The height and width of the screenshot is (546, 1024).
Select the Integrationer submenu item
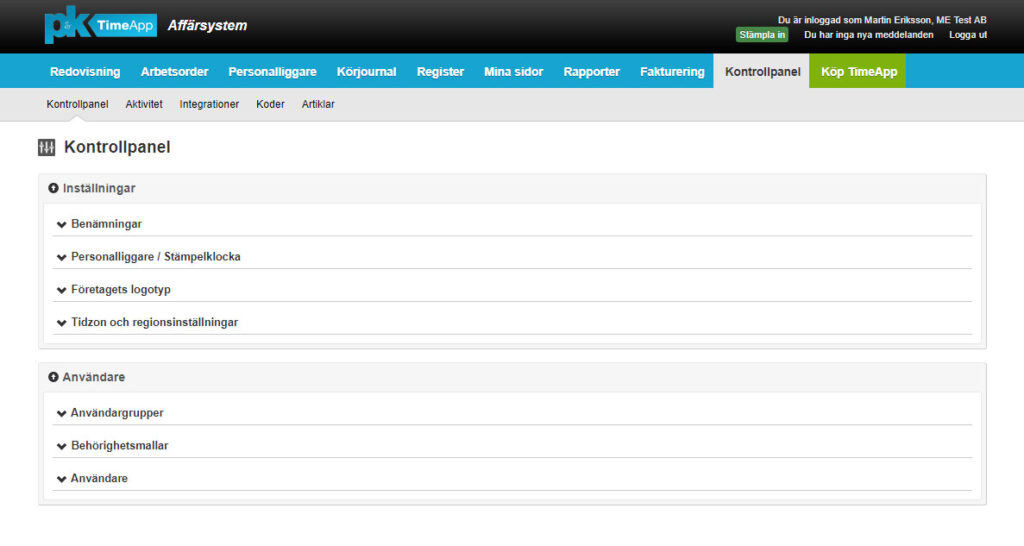coord(209,104)
